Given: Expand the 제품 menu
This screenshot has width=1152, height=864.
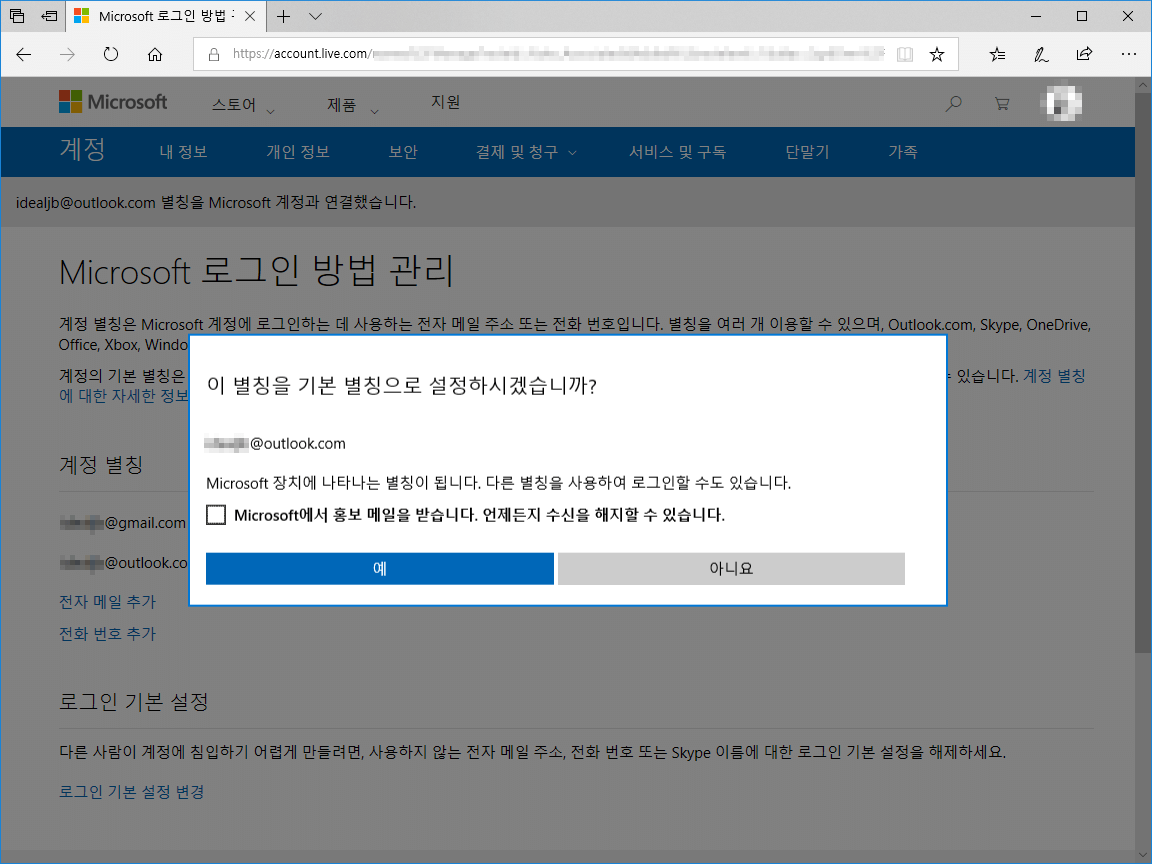Looking at the screenshot, I should [353, 105].
